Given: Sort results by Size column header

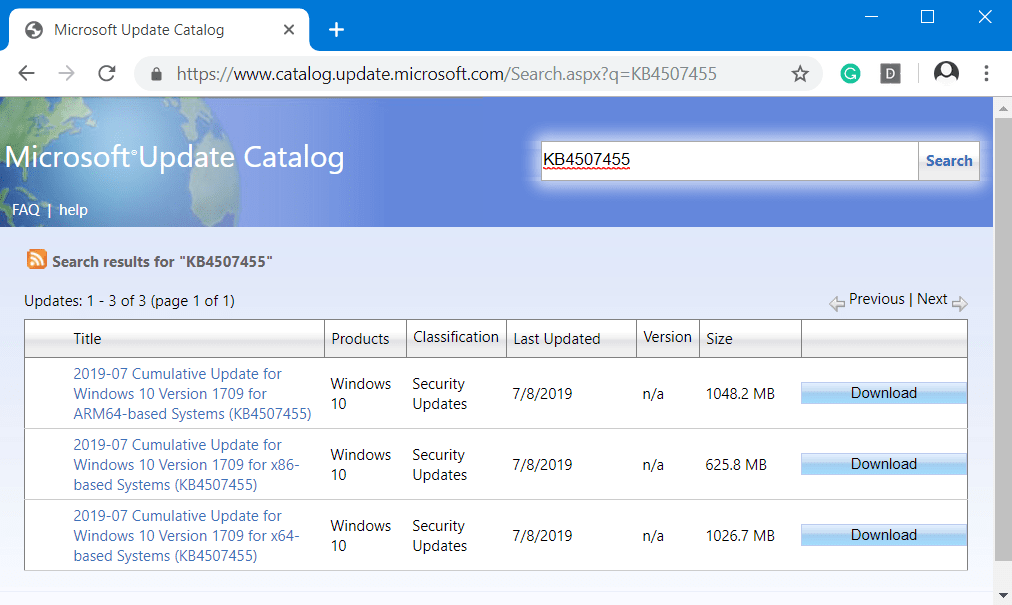Looking at the screenshot, I should (719, 338).
